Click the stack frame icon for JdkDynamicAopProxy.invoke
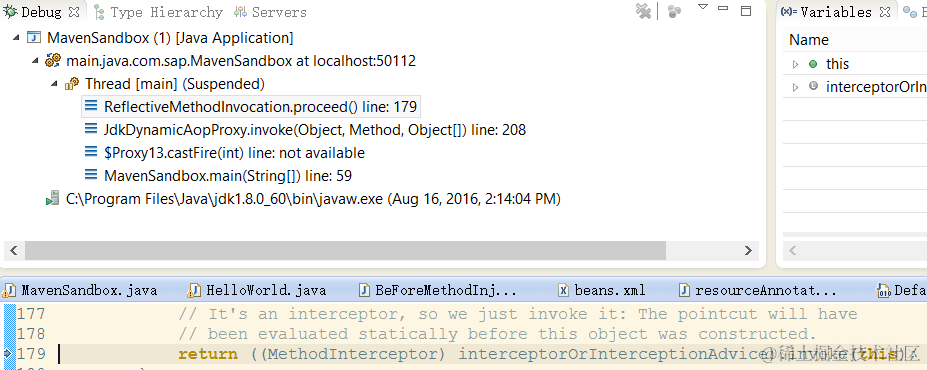Screen dimensions: 927x370 [91, 129]
